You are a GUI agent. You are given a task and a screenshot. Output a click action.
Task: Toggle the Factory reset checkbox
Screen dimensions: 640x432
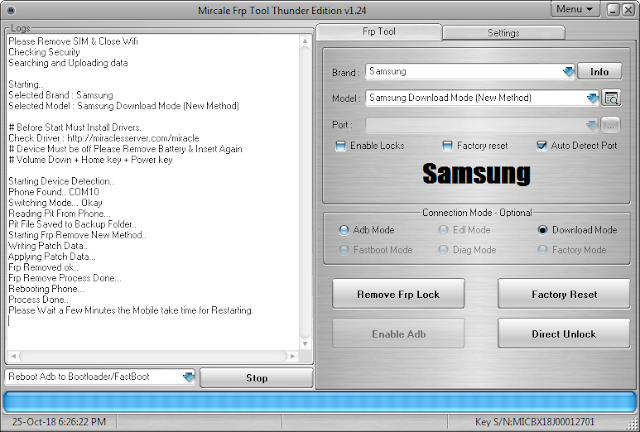(x=447, y=146)
